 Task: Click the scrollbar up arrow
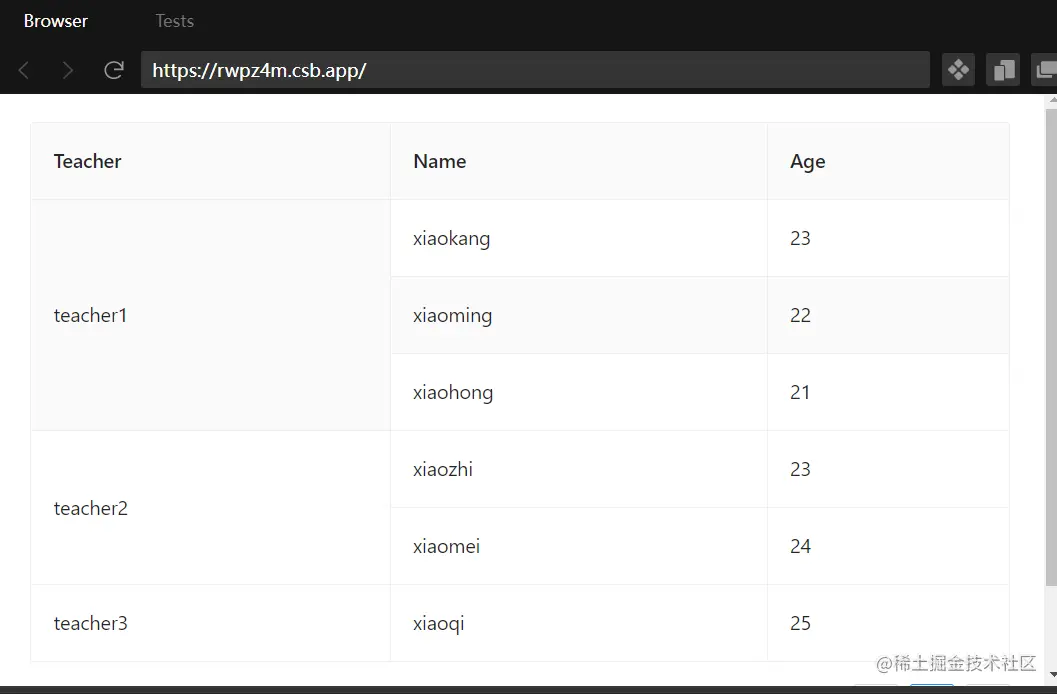[x=1050, y=102]
